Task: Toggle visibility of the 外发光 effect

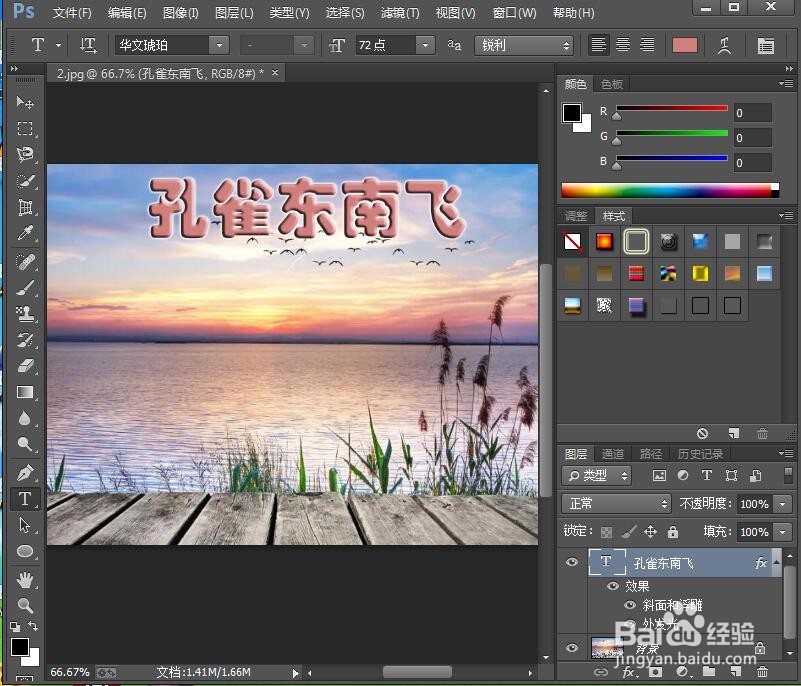Action: tap(631, 624)
